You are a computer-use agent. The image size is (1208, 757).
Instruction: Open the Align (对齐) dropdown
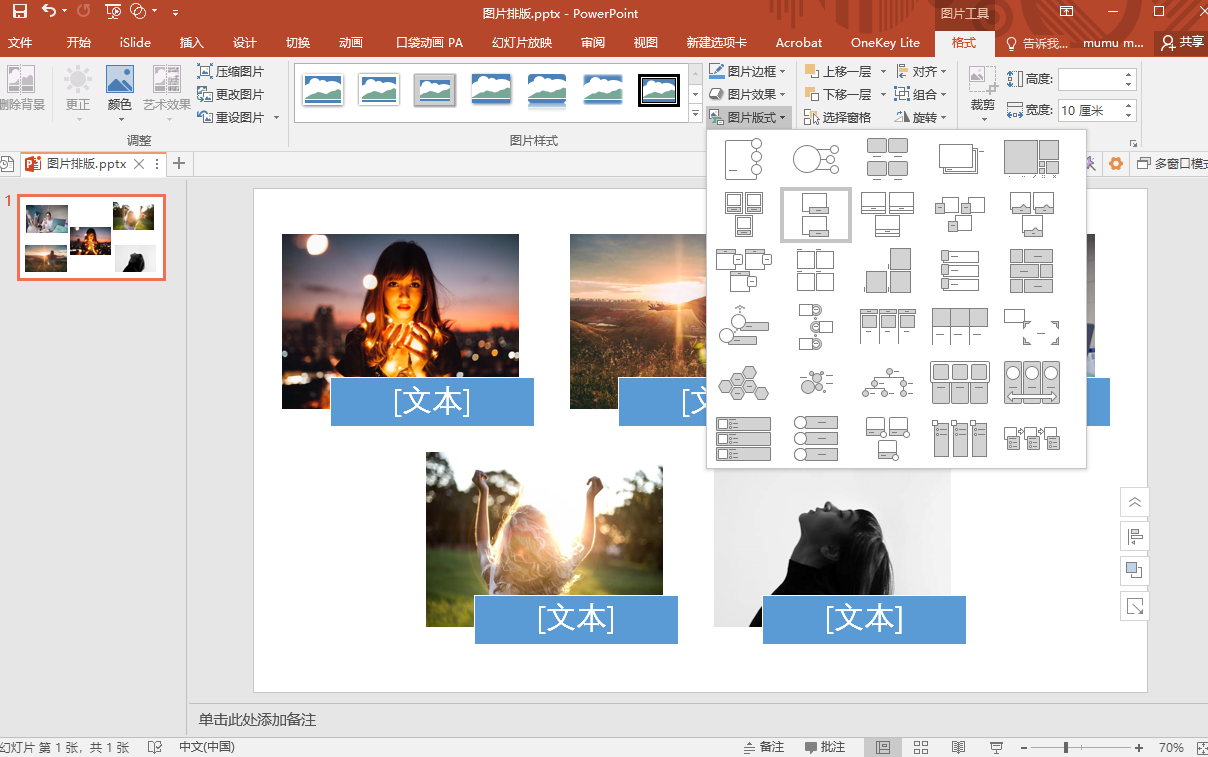point(921,71)
